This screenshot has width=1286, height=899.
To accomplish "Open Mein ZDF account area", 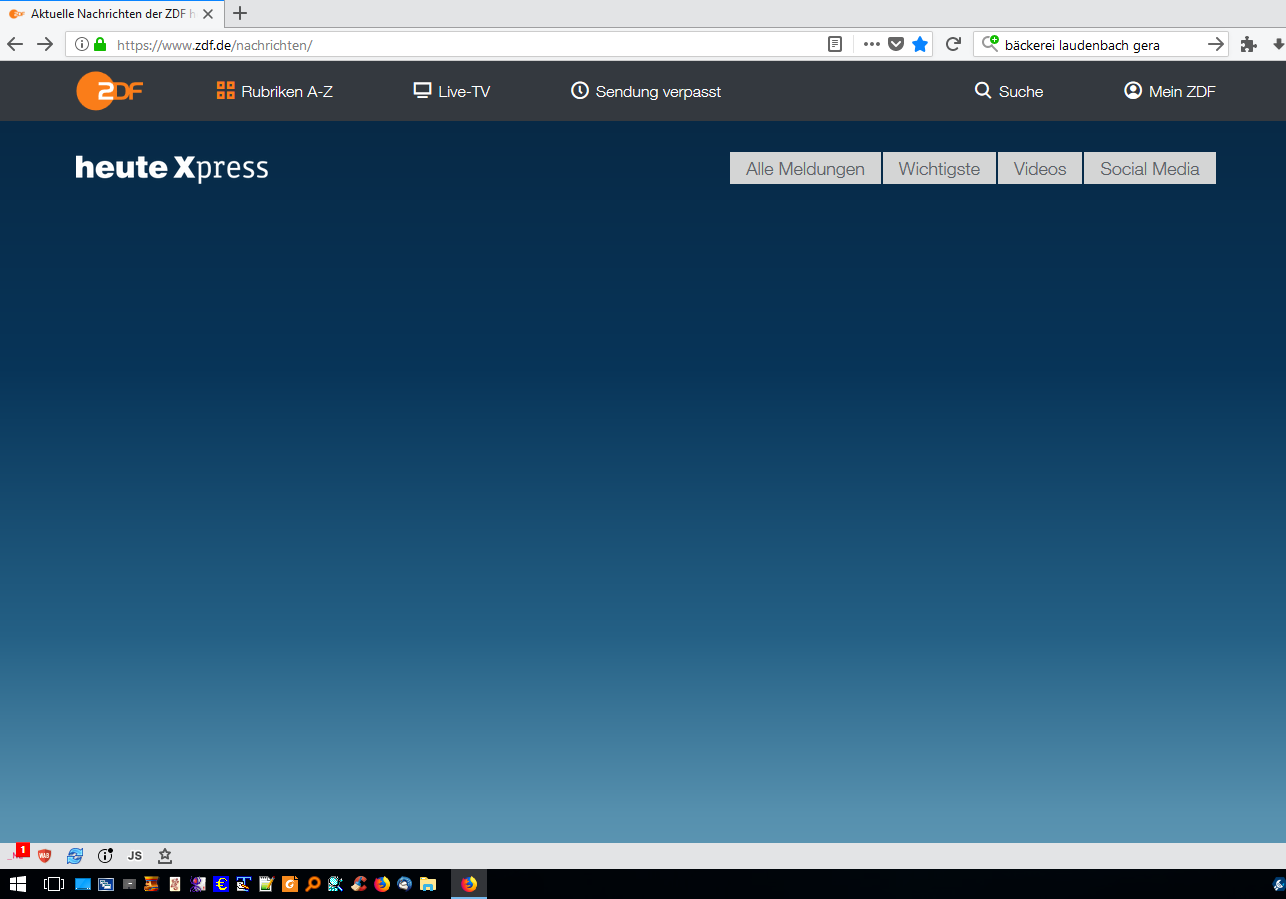I will (x=1170, y=91).
